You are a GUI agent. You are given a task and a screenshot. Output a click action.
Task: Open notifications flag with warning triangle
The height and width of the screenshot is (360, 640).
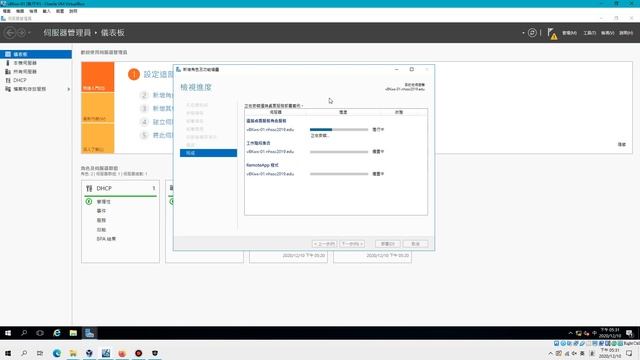click(x=552, y=33)
